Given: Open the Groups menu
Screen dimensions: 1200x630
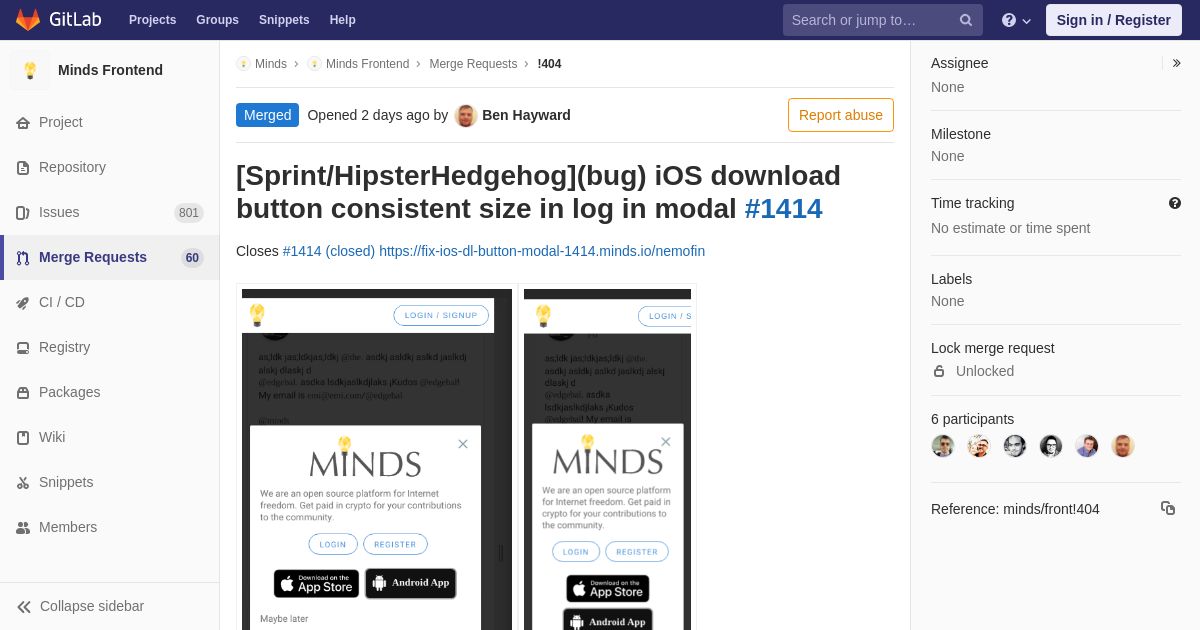Looking at the screenshot, I should (x=217, y=20).
